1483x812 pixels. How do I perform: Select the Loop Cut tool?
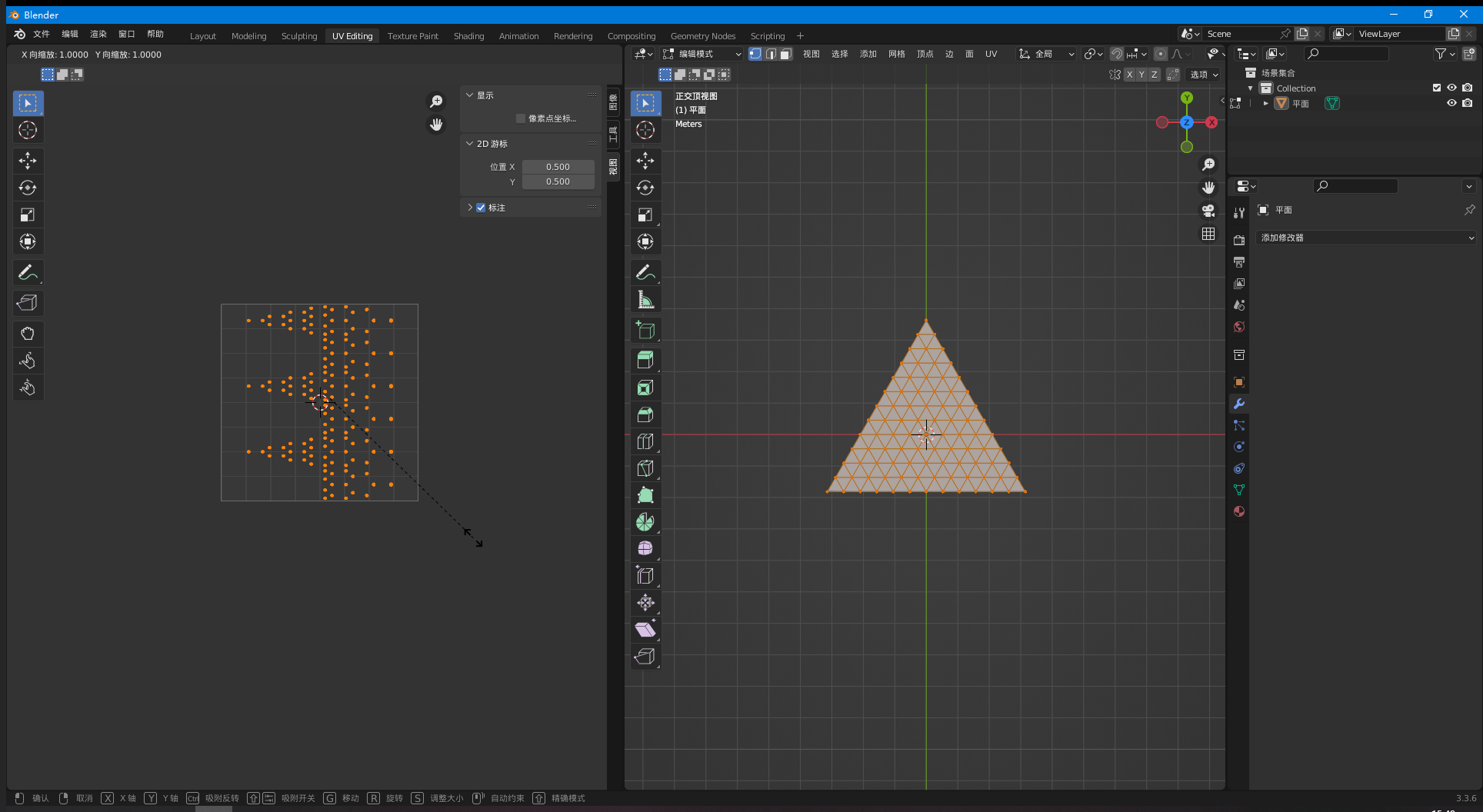pos(645,441)
